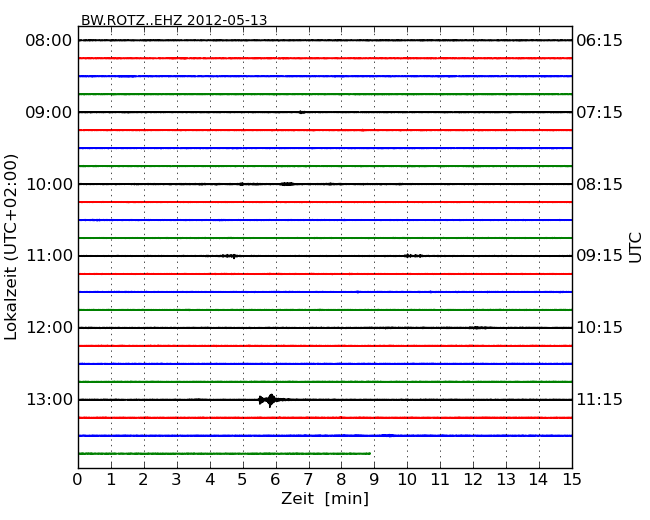Click the x-axis tick label "7"
This screenshot has width=650, height=520.
coord(308,480)
